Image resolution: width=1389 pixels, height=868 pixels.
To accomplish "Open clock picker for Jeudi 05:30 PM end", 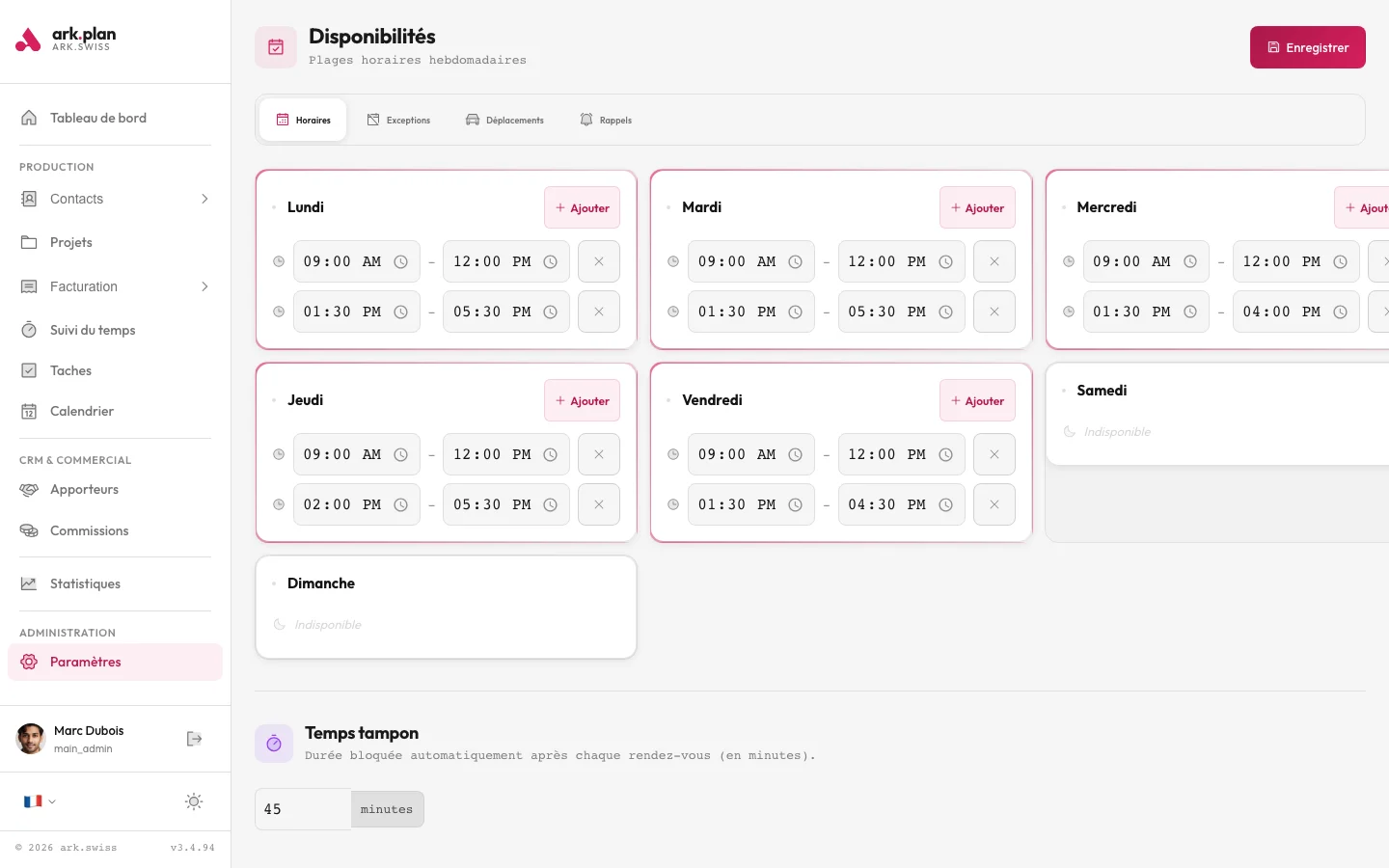I will (x=551, y=505).
